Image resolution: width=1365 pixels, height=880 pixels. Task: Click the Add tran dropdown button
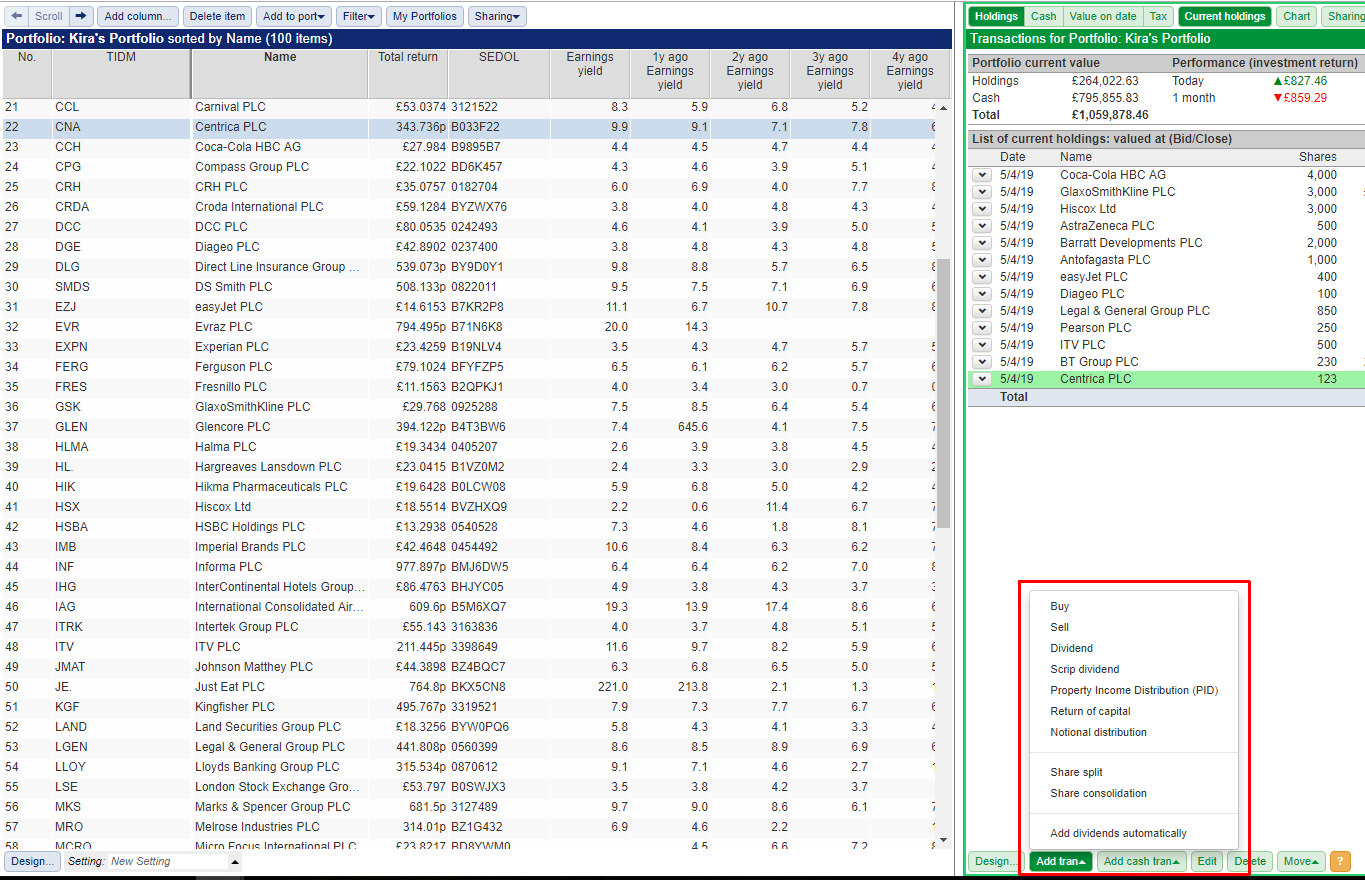1060,861
